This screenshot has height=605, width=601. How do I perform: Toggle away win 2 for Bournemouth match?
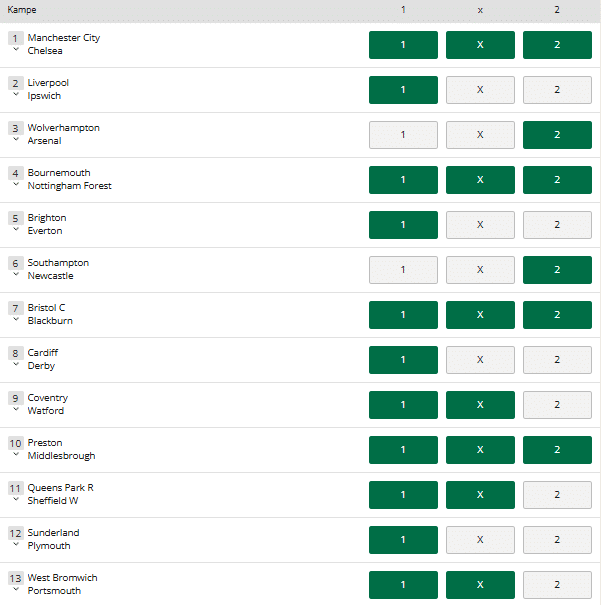[557, 180]
